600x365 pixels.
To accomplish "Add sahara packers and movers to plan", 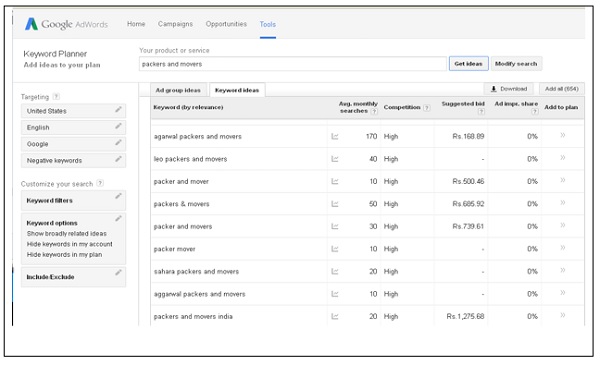I will 562,270.
